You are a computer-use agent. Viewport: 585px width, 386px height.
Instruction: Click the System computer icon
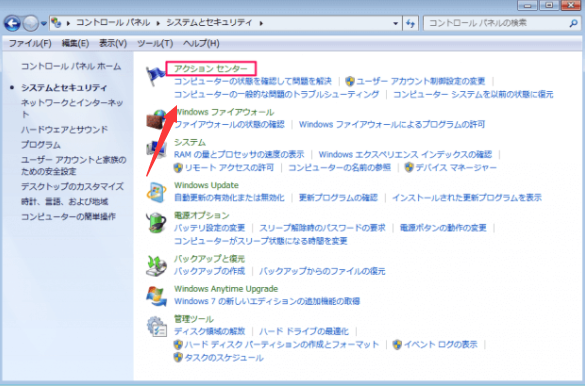[x=156, y=150]
